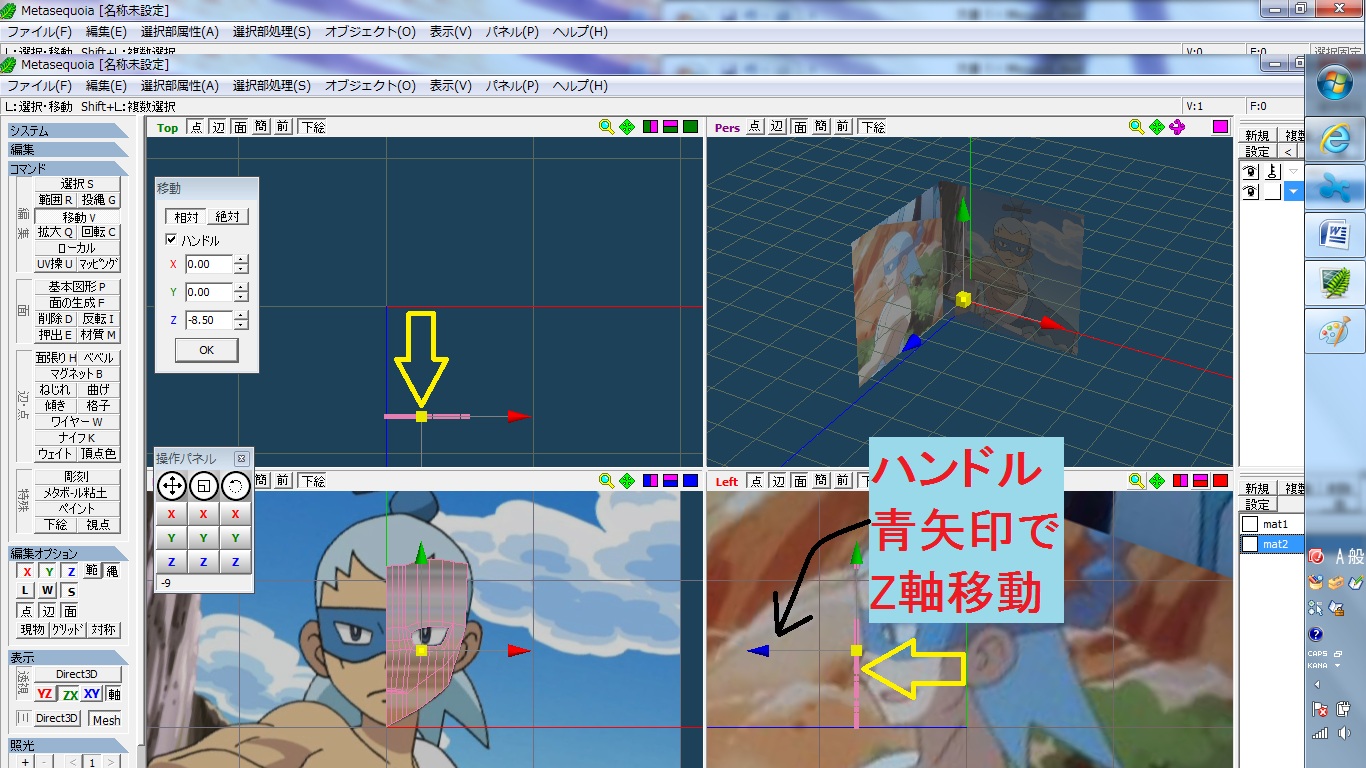Switch to Metasequoia leaf icon in taskbar

(1335, 285)
